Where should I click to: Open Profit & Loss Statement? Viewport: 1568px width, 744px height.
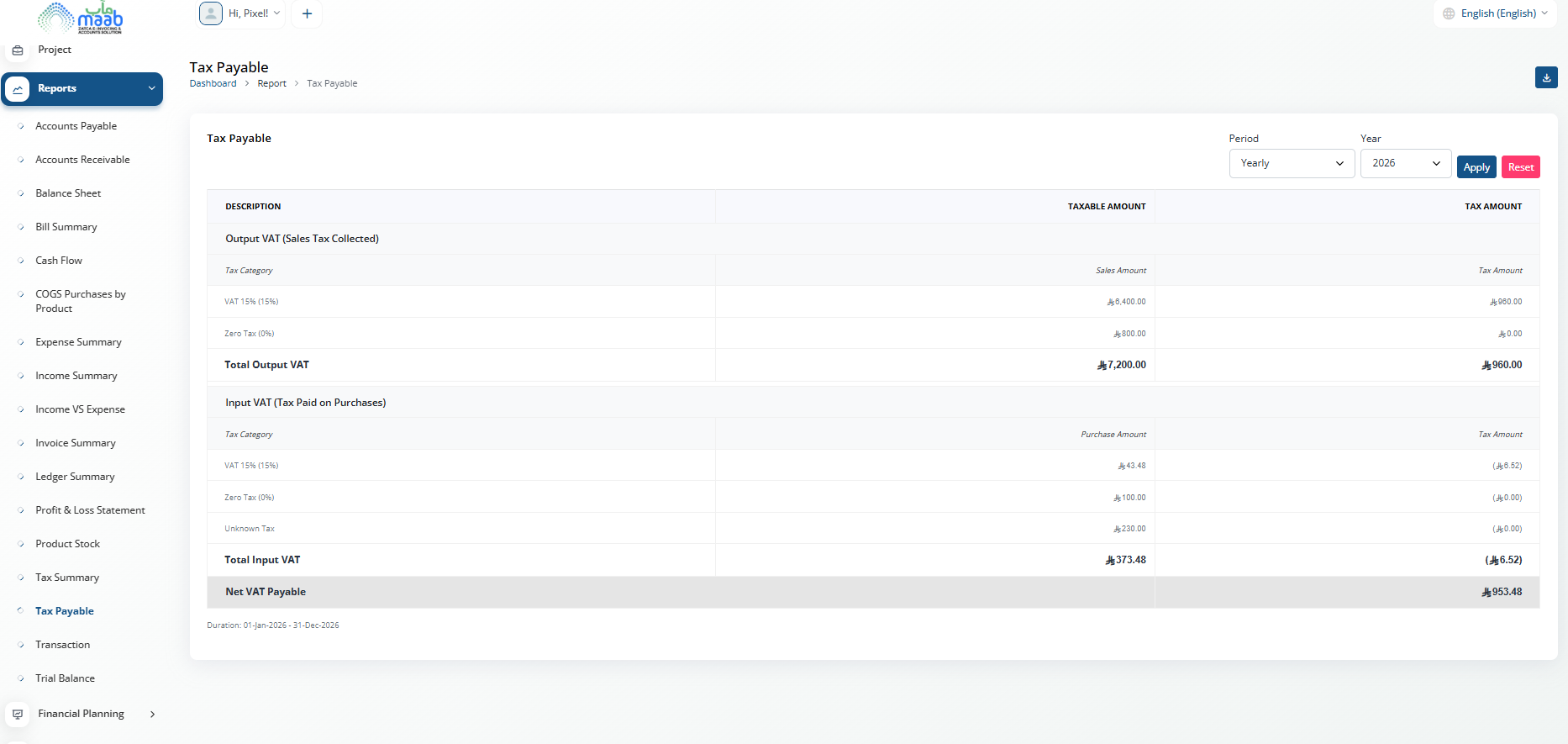pyautogui.click(x=90, y=510)
